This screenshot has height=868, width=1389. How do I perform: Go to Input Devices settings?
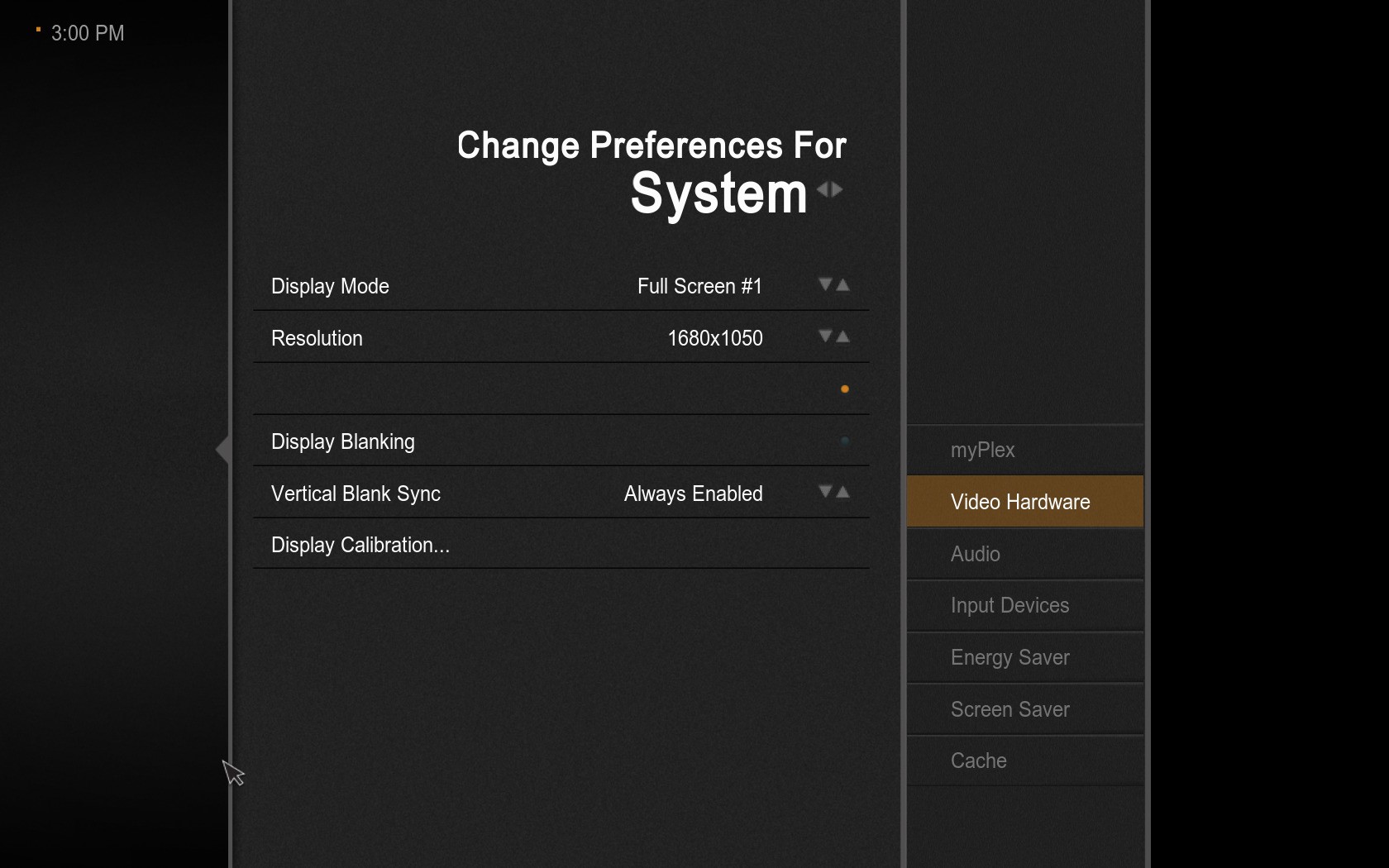point(1010,605)
